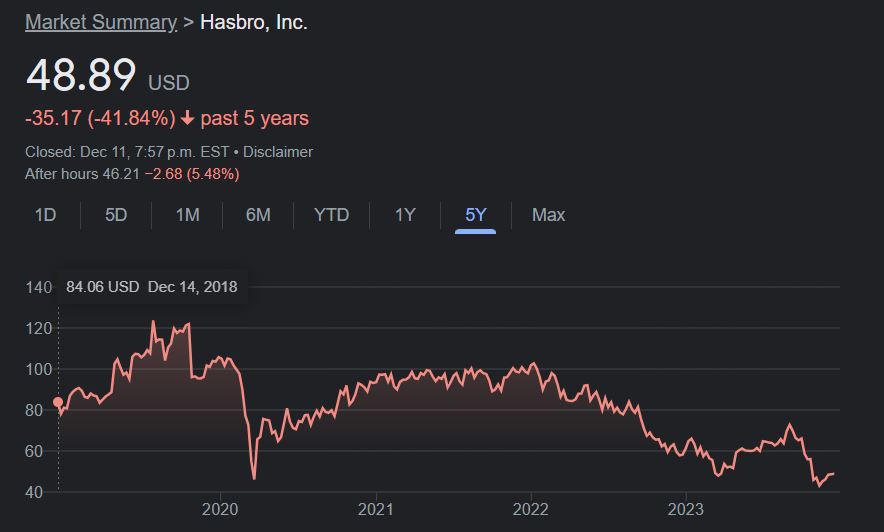This screenshot has width=884, height=532.
Task: Select the active 5Y tab
Action: pyautogui.click(x=475, y=215)
